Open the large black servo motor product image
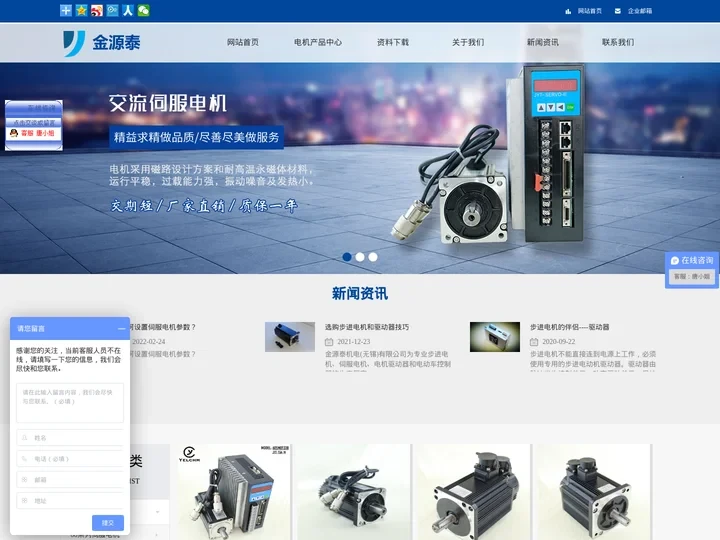The image size is (720, 540). pos(473,492)
